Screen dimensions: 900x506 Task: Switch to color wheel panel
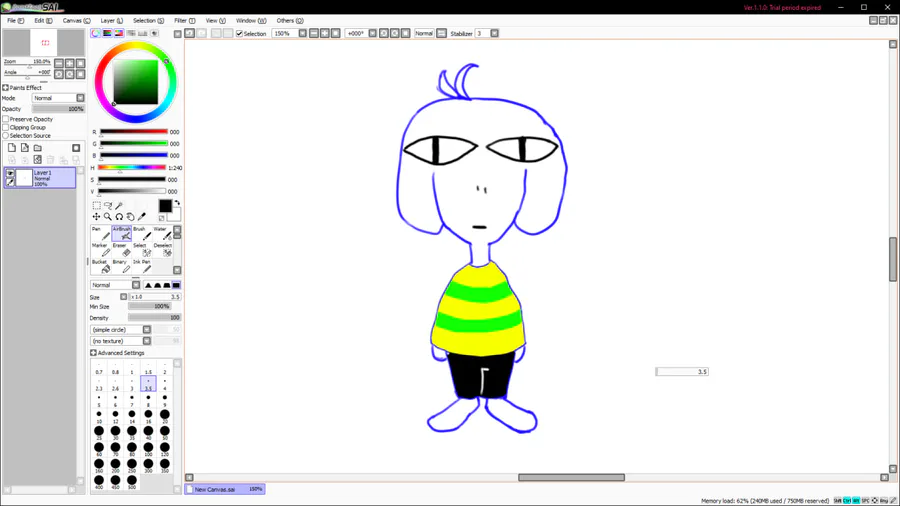pyautogui.click(x=96, y=33)
